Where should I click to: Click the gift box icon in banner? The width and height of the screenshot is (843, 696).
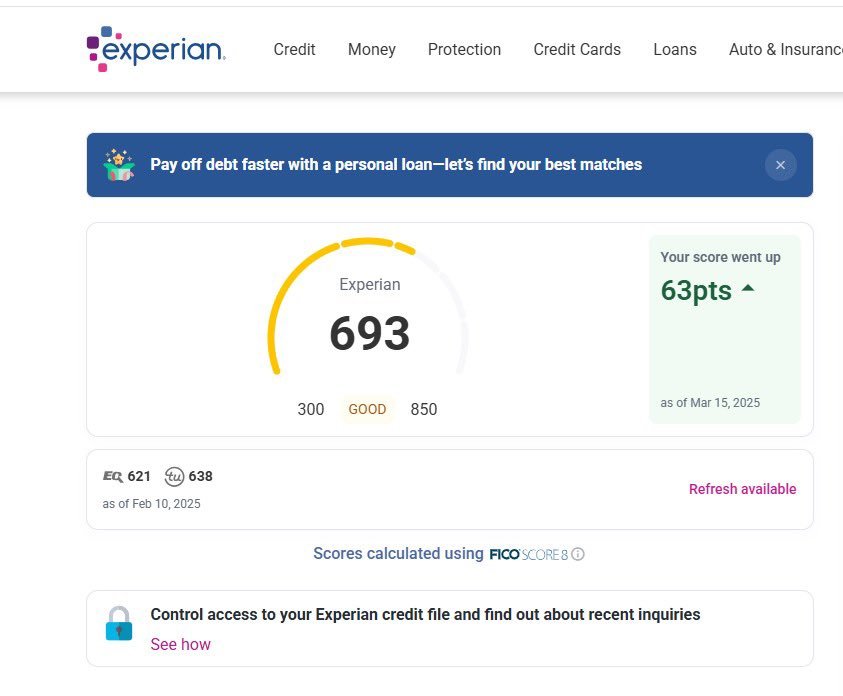119,165
